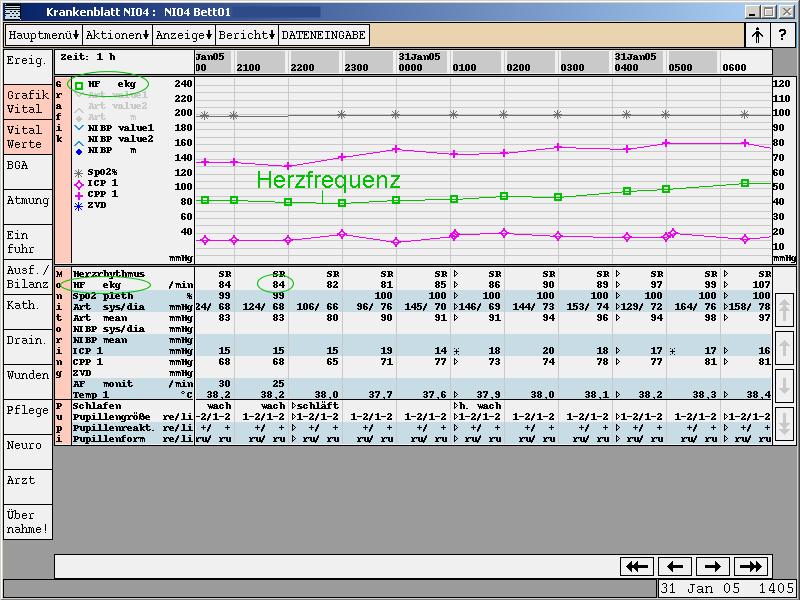The image size is (800, 600).
Task: Click the Pupillengröße row label
Action: pos(112,417)
